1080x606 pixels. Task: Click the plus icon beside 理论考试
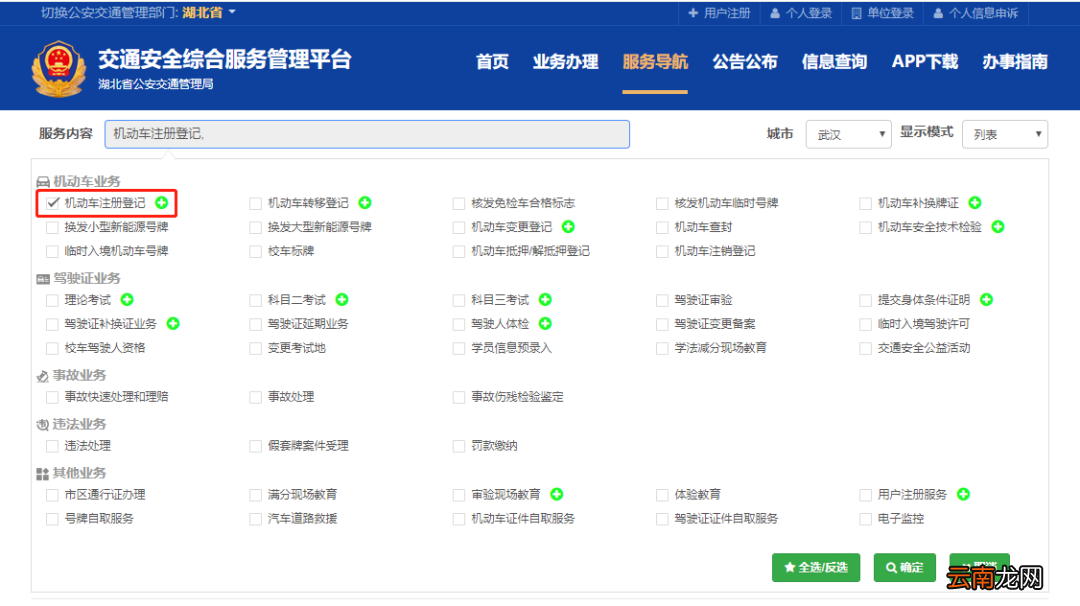coord(128,300)
